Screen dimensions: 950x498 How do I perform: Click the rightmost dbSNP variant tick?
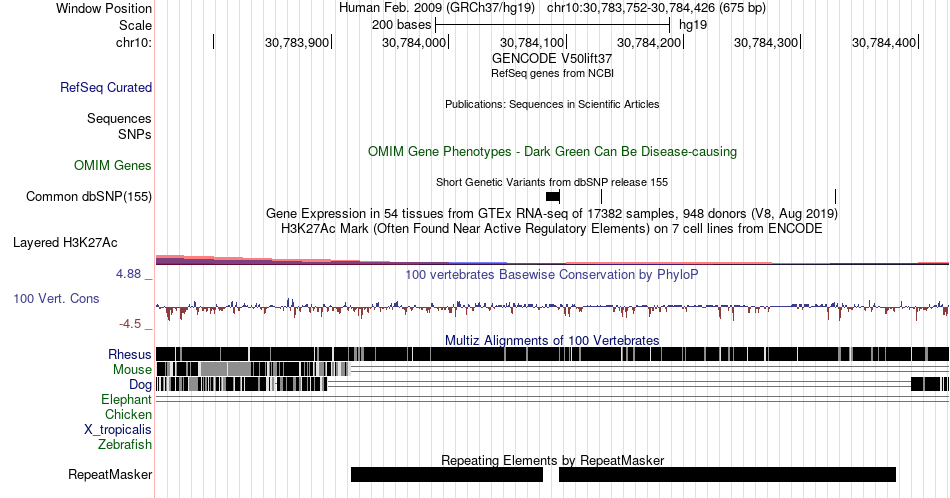[x=835, y=196]
